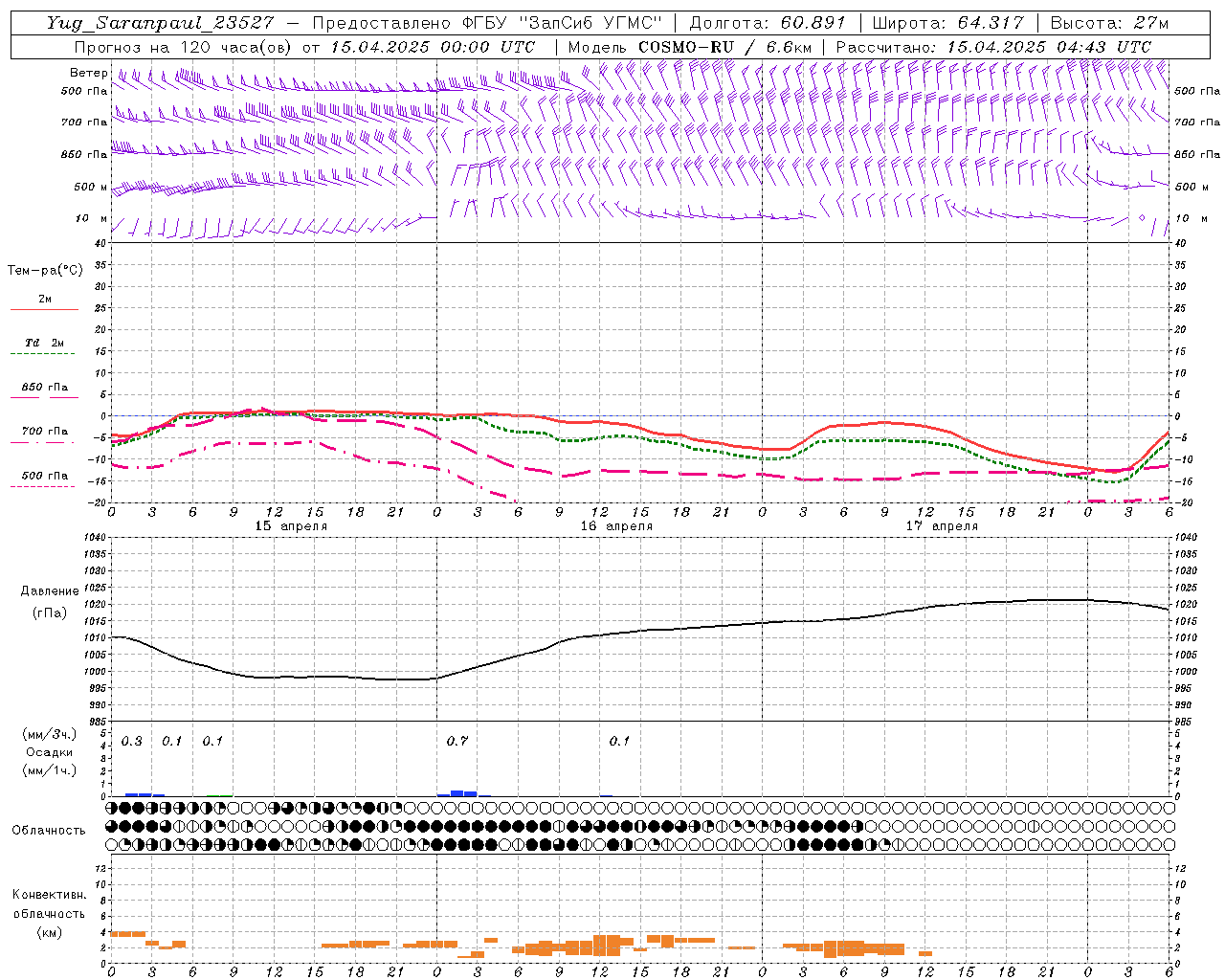
Task: Click the Облачность cloud cover label
Action: (x=49, y=830)
